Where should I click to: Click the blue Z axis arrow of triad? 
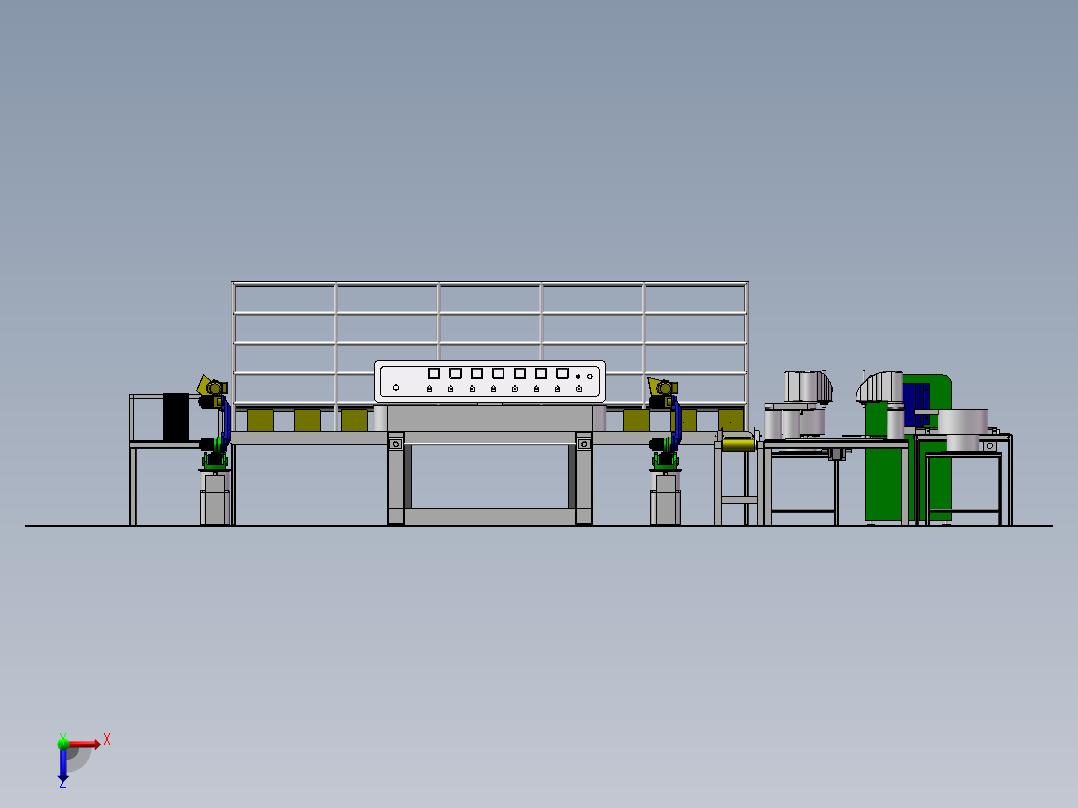(63, 765)
